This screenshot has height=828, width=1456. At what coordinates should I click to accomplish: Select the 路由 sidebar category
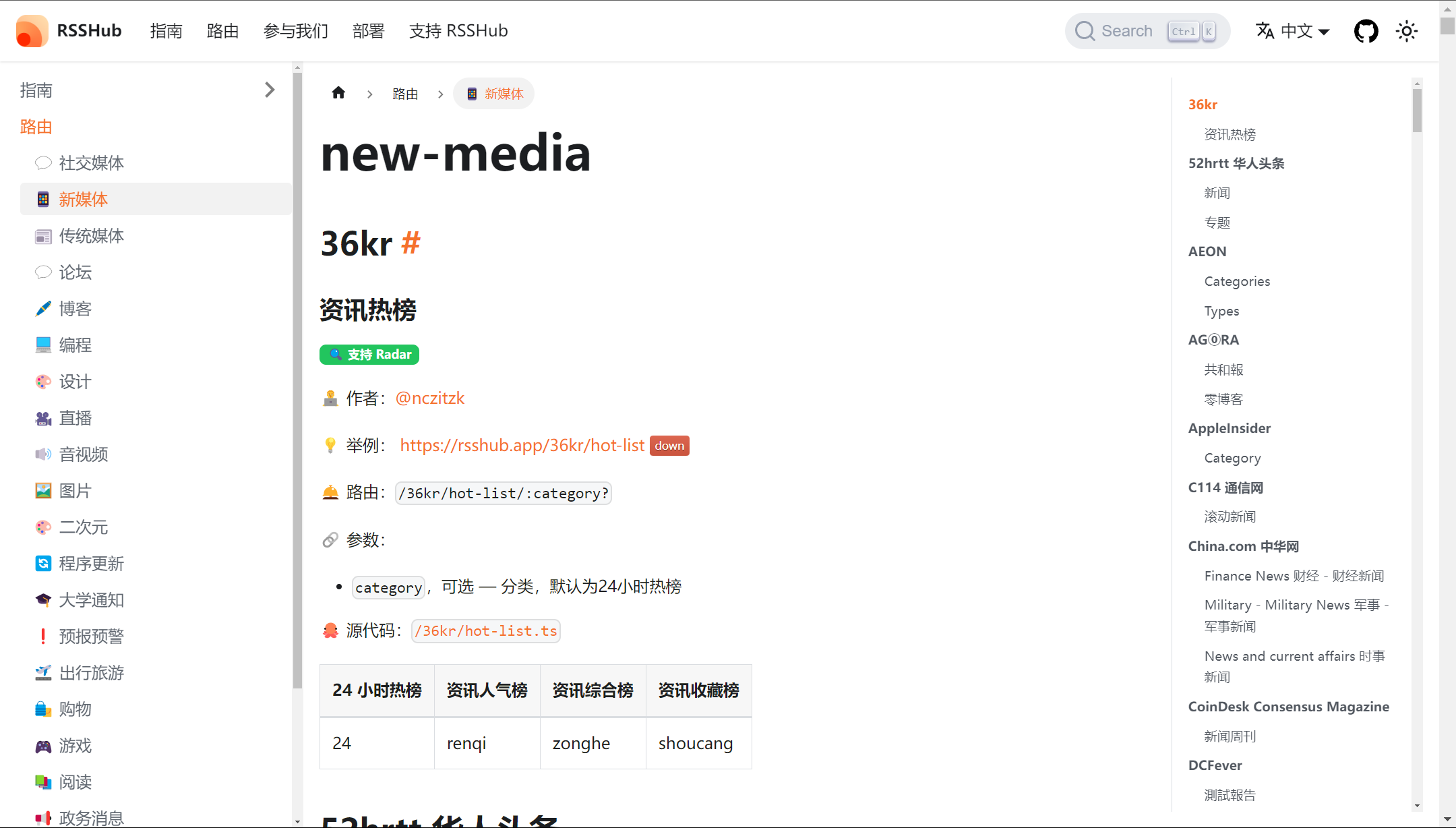tap(36, 127)
